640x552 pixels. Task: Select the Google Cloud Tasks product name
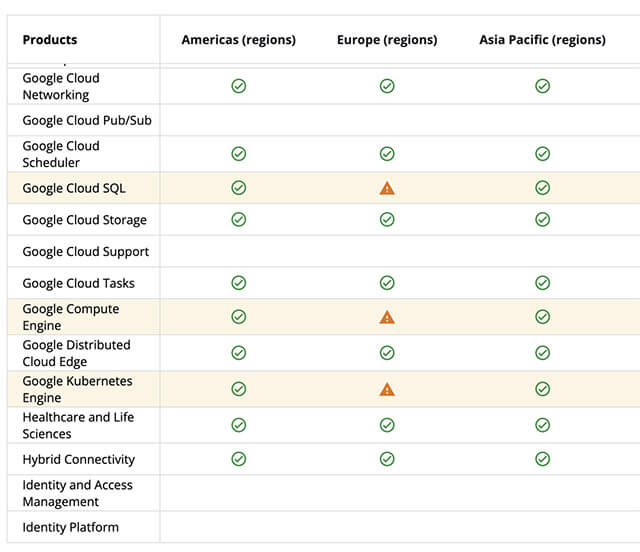pyautogui.click(x=78, y=283)
